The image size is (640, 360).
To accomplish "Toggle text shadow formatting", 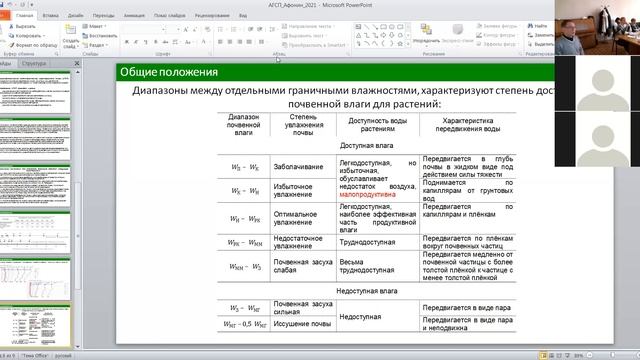I will (156, 42).
